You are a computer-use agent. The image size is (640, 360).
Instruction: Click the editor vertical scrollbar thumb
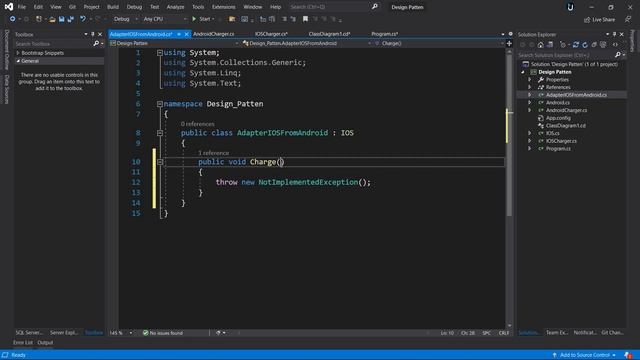(x=509, y=135)
